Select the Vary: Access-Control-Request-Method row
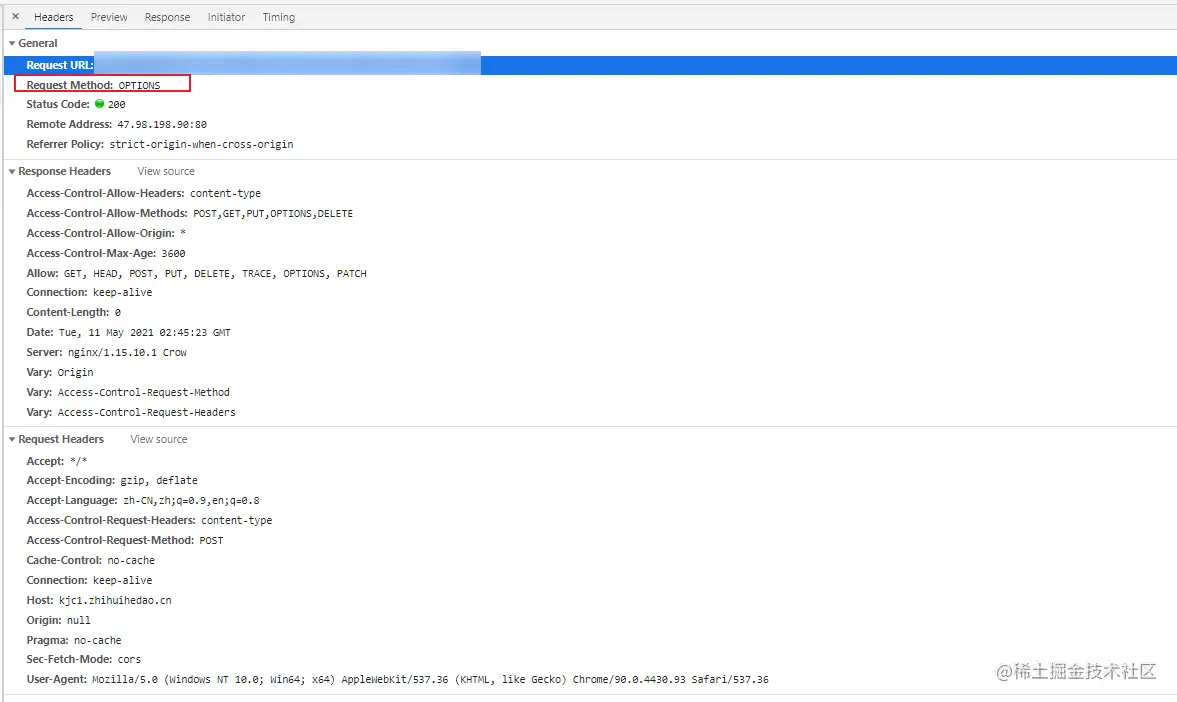Viewport: 1177px width, 702px height. point(128,392)
